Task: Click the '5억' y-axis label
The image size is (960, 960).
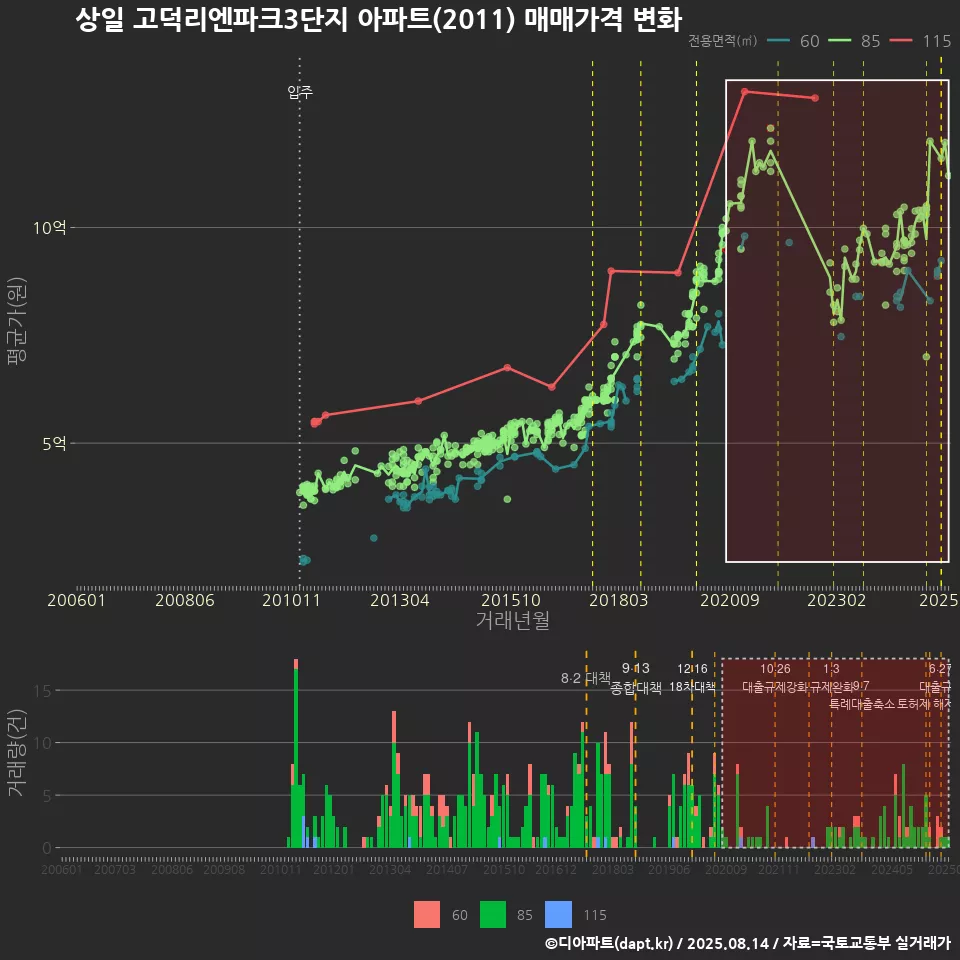Action: (54, 443)
